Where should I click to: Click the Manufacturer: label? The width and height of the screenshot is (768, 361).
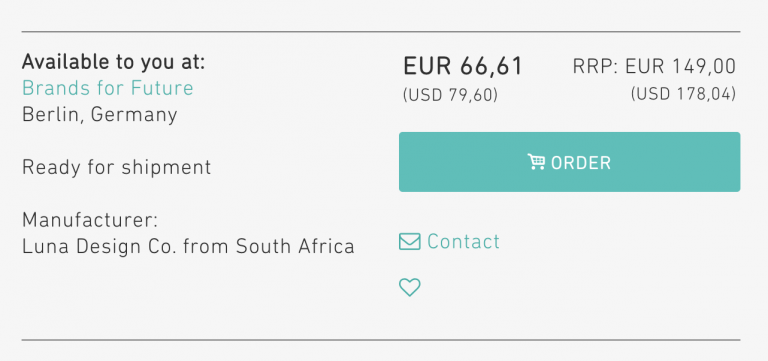[x=90, y=220]
